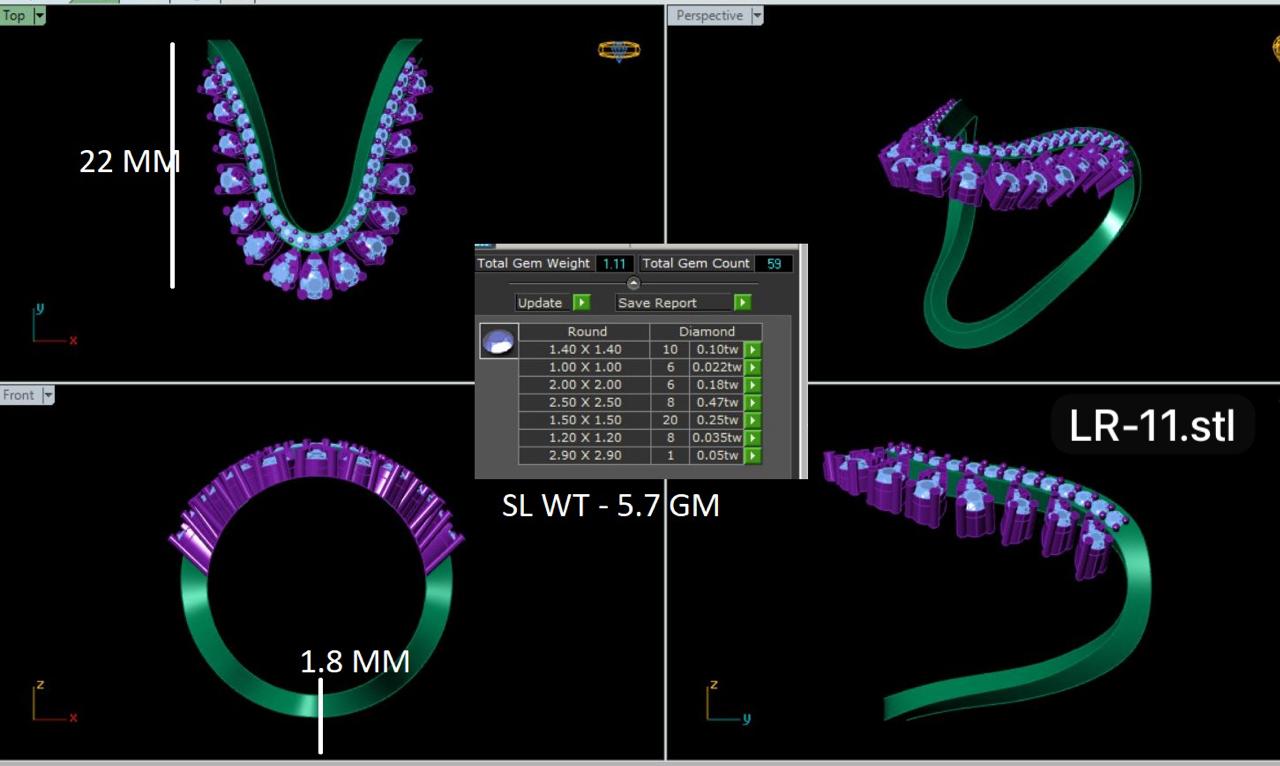Viewport: 1280px width, 766px height.
Task: Collapse the gem report panel with round arrow
Action: tap(633, 284)
